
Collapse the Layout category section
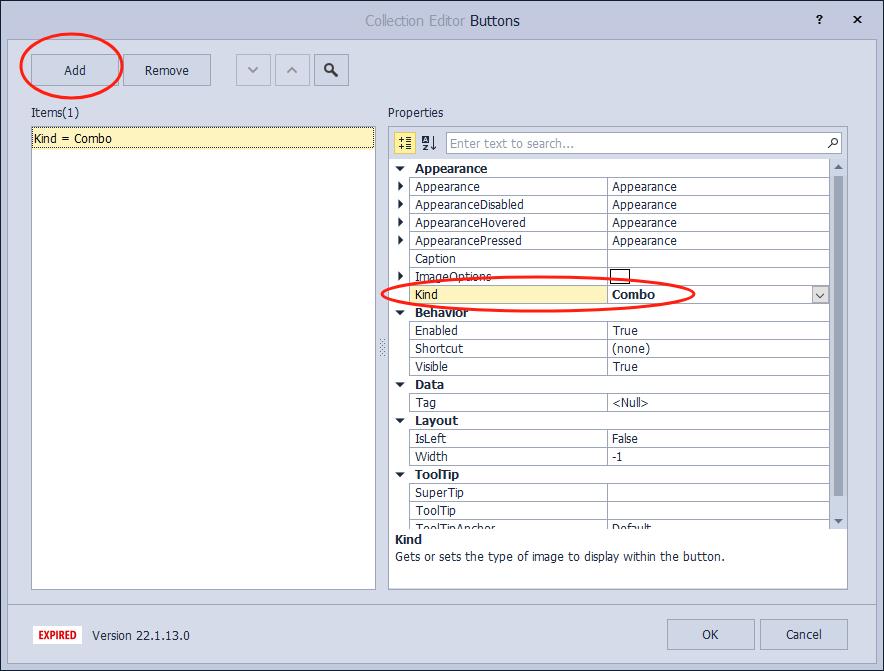click(x=401, y=421)
